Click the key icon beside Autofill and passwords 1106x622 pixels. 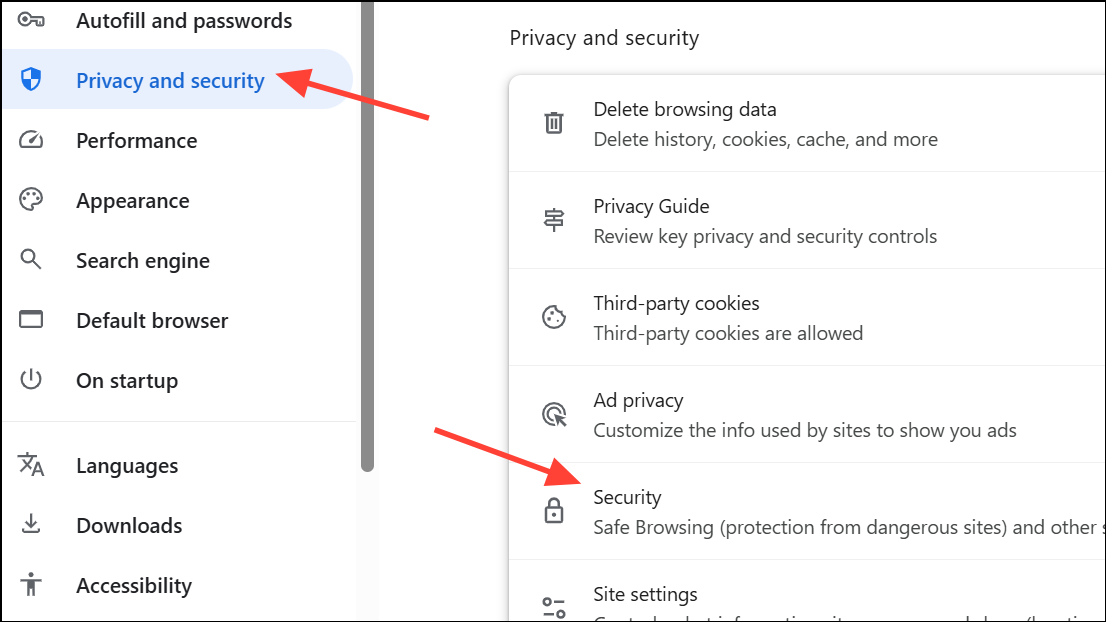click(31, 20)
